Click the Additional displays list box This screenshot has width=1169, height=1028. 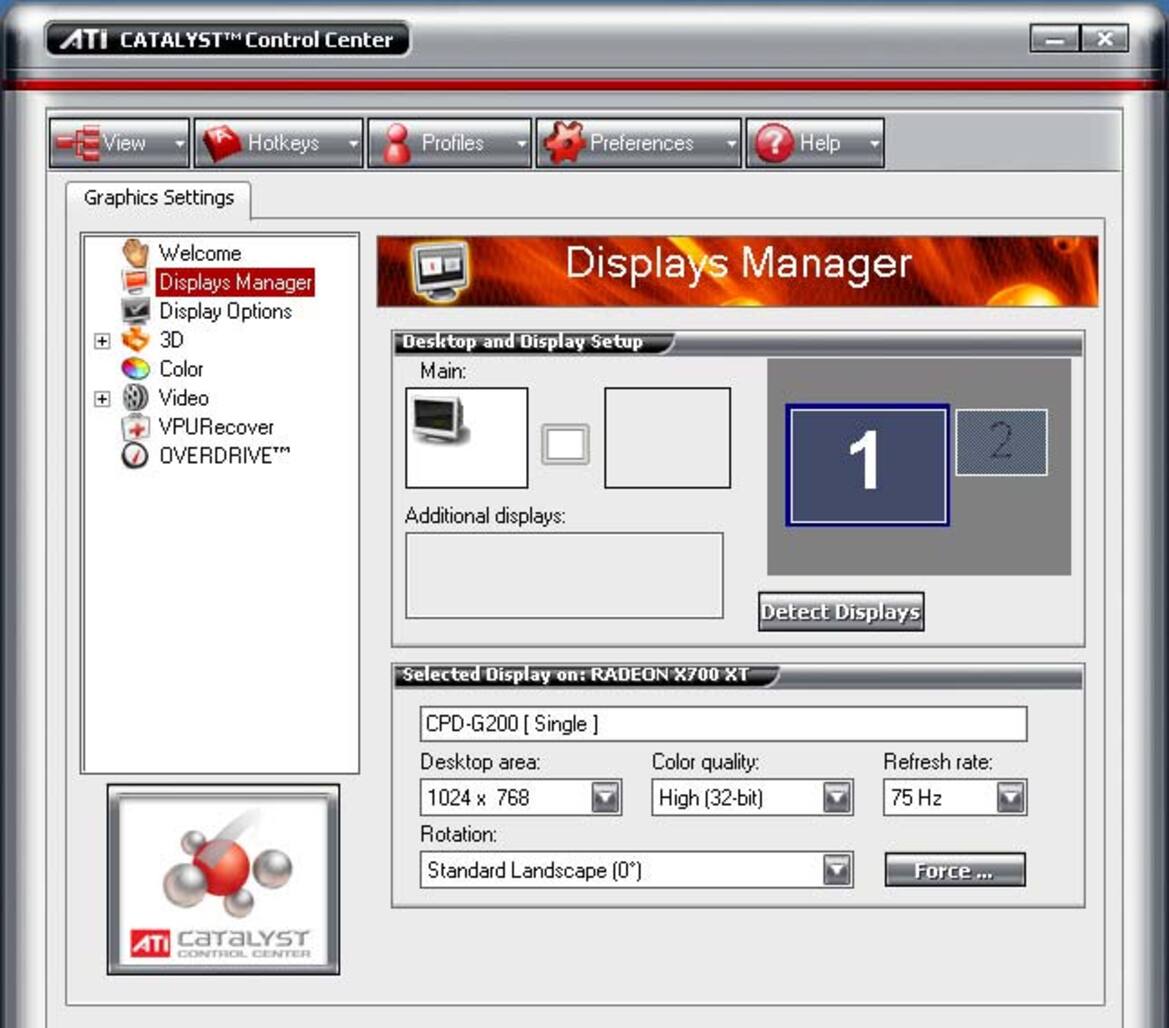[564, 576]
